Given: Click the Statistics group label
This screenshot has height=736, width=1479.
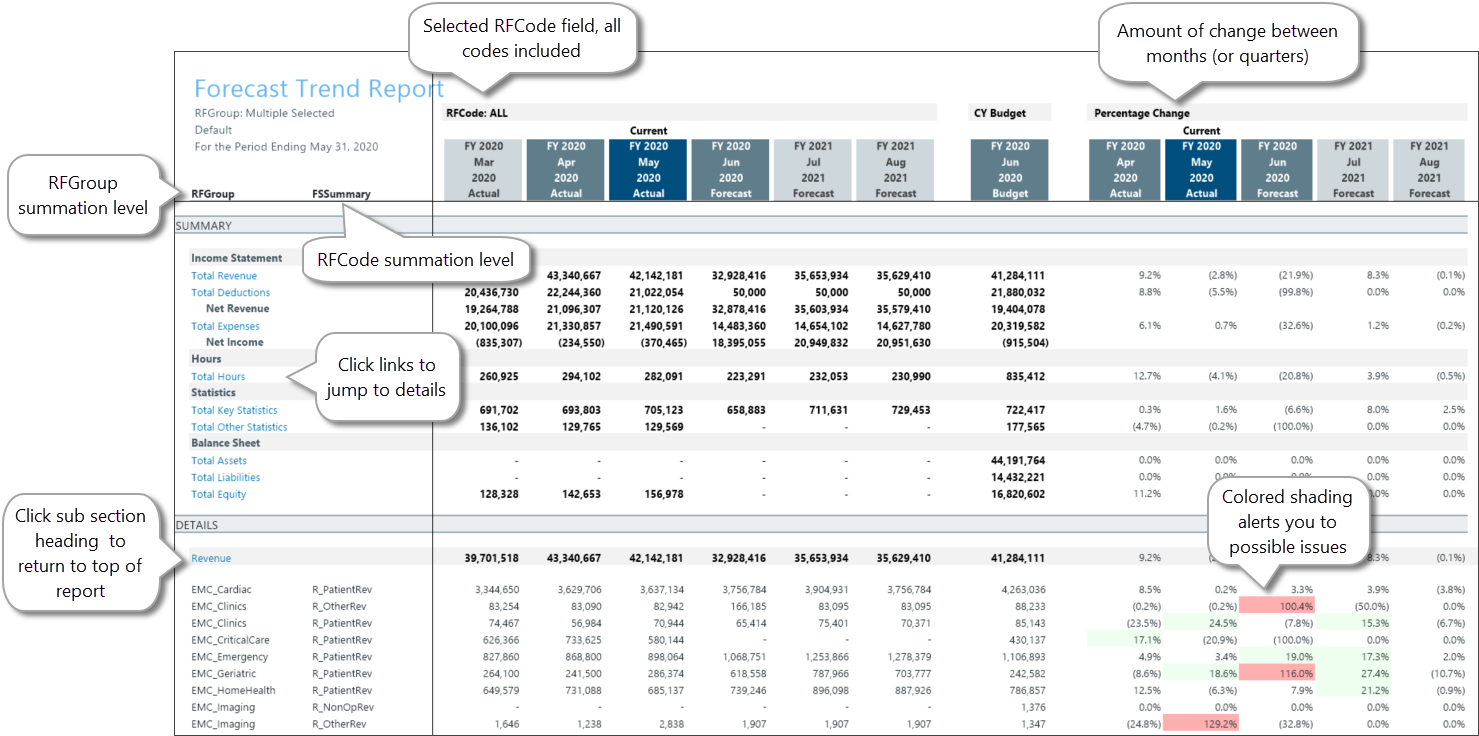Looking at the screenshot, I should click(213, 393).
